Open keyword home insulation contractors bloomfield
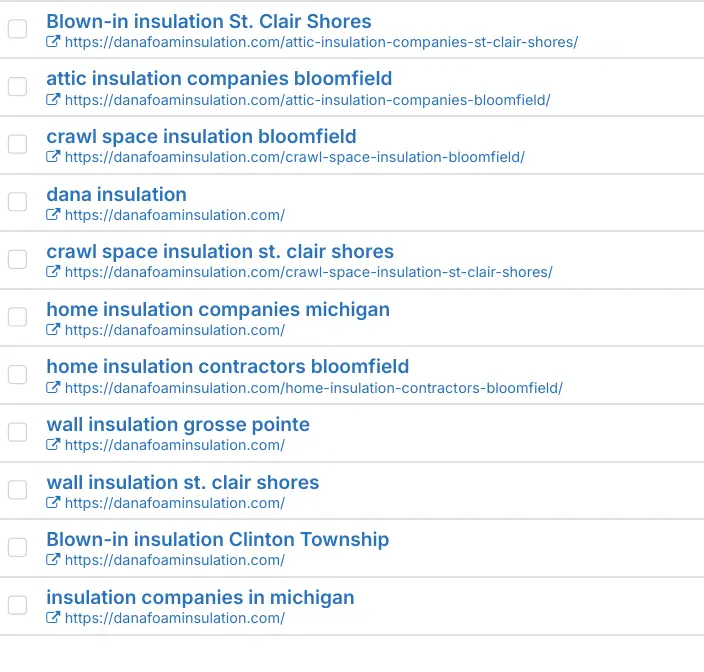Viewport: 704px width, 672px height. 227,367
